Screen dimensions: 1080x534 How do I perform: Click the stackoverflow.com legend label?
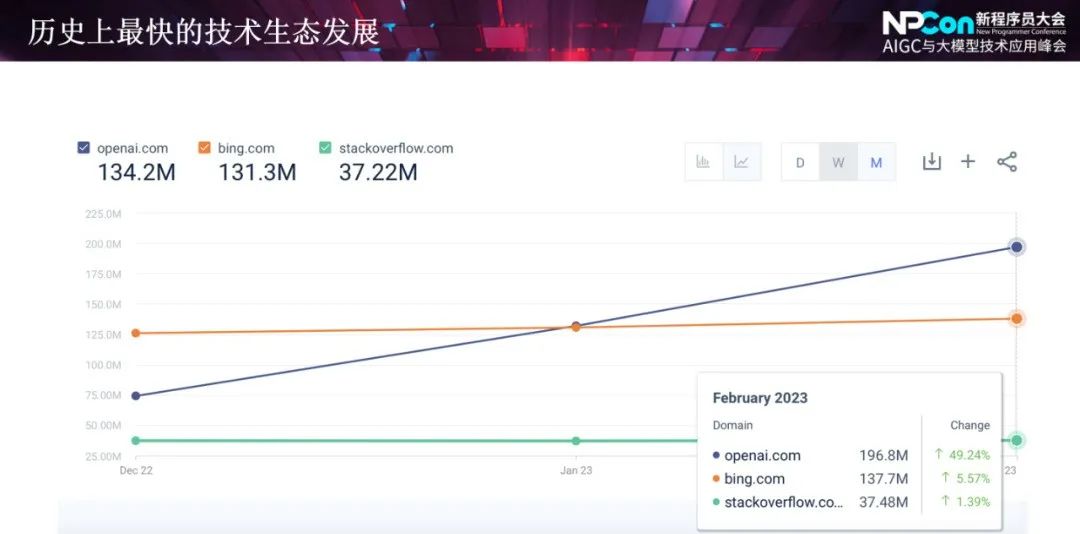[396, 148]
